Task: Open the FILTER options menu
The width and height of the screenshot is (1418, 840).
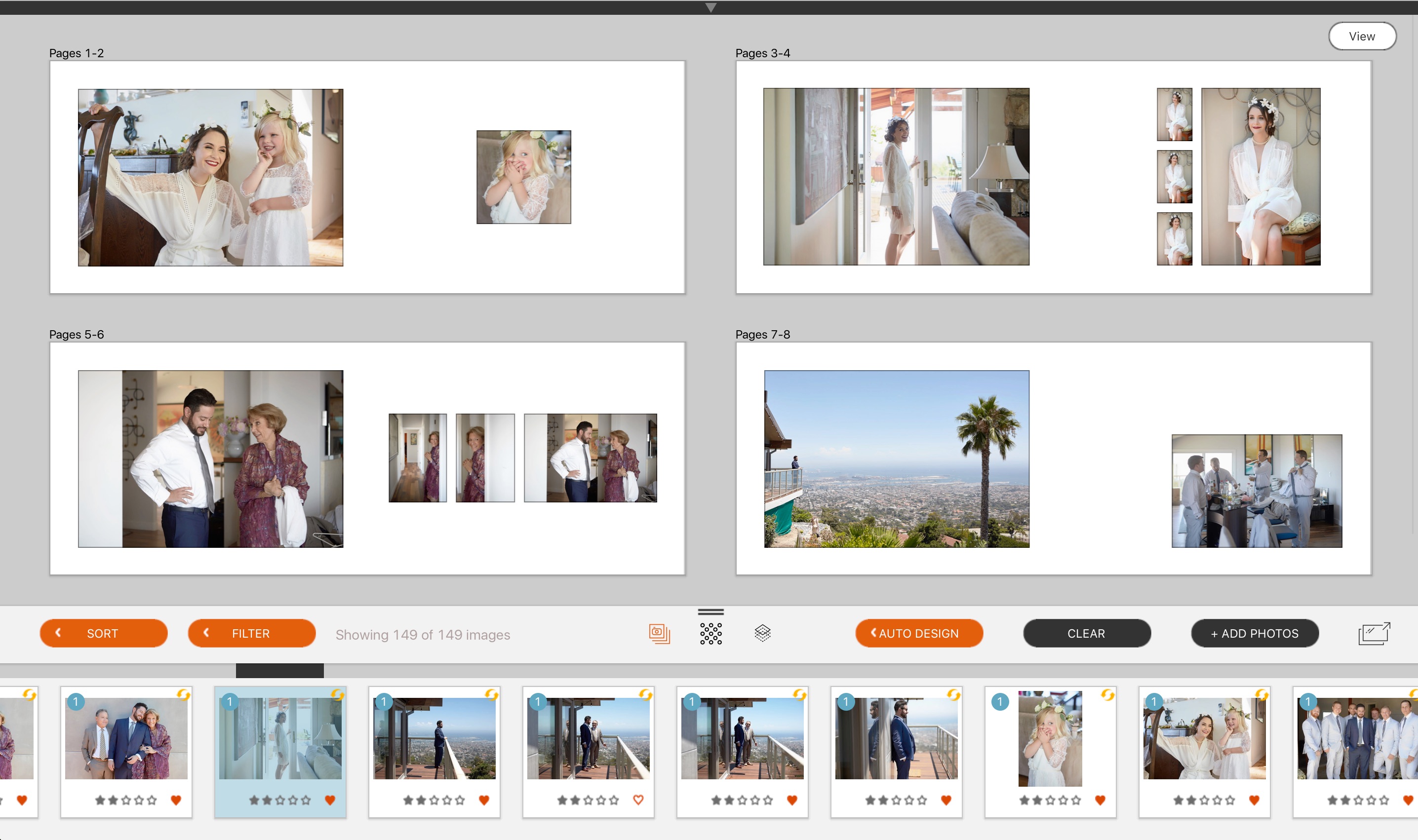Action: pyautogui.click(x=251, y=633)
